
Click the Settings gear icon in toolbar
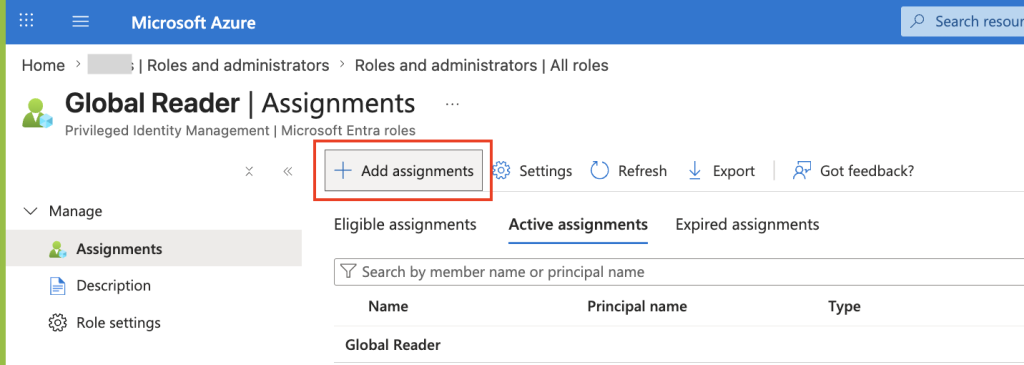coord(501,170)
